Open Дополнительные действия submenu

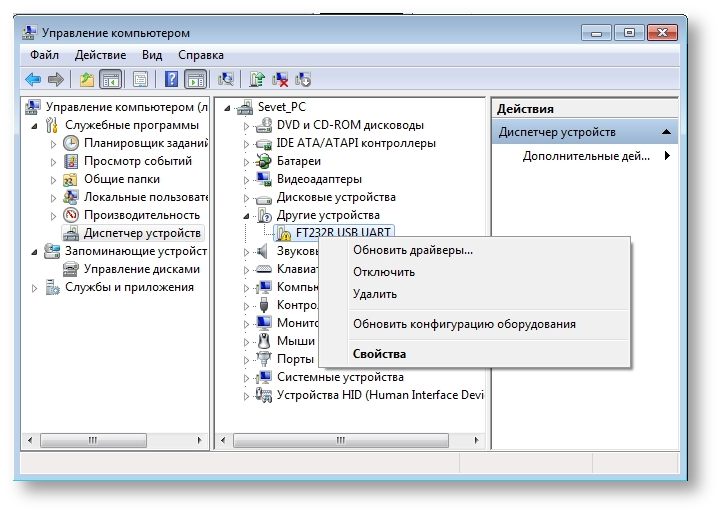[585, 156]
